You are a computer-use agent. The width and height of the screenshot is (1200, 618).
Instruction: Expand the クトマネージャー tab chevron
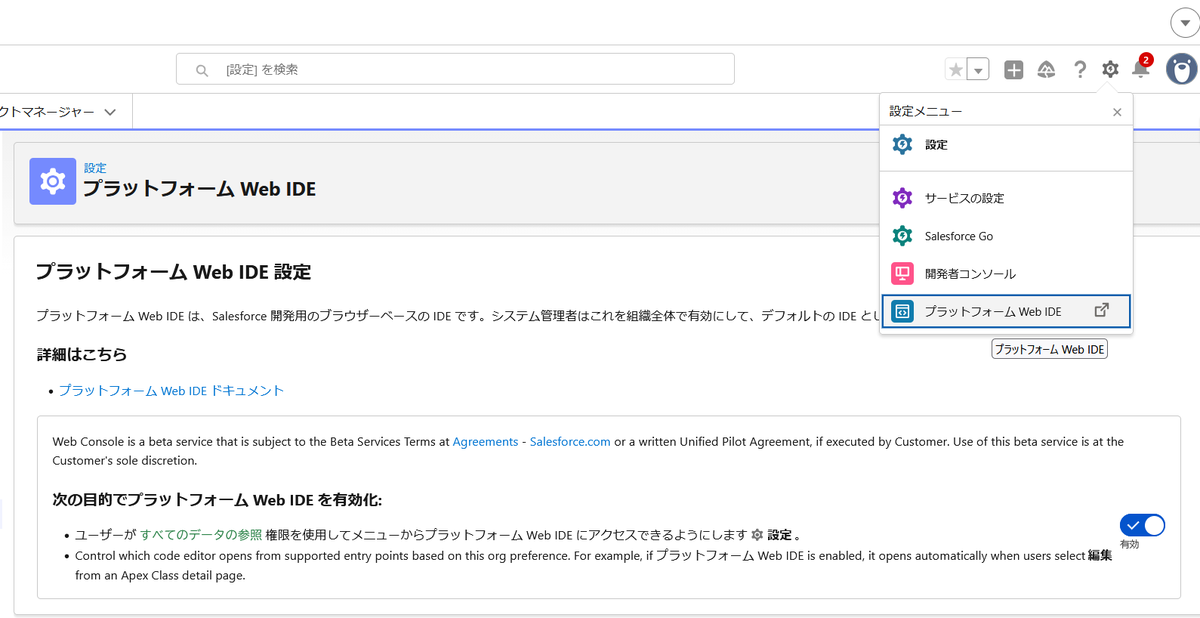110,112
